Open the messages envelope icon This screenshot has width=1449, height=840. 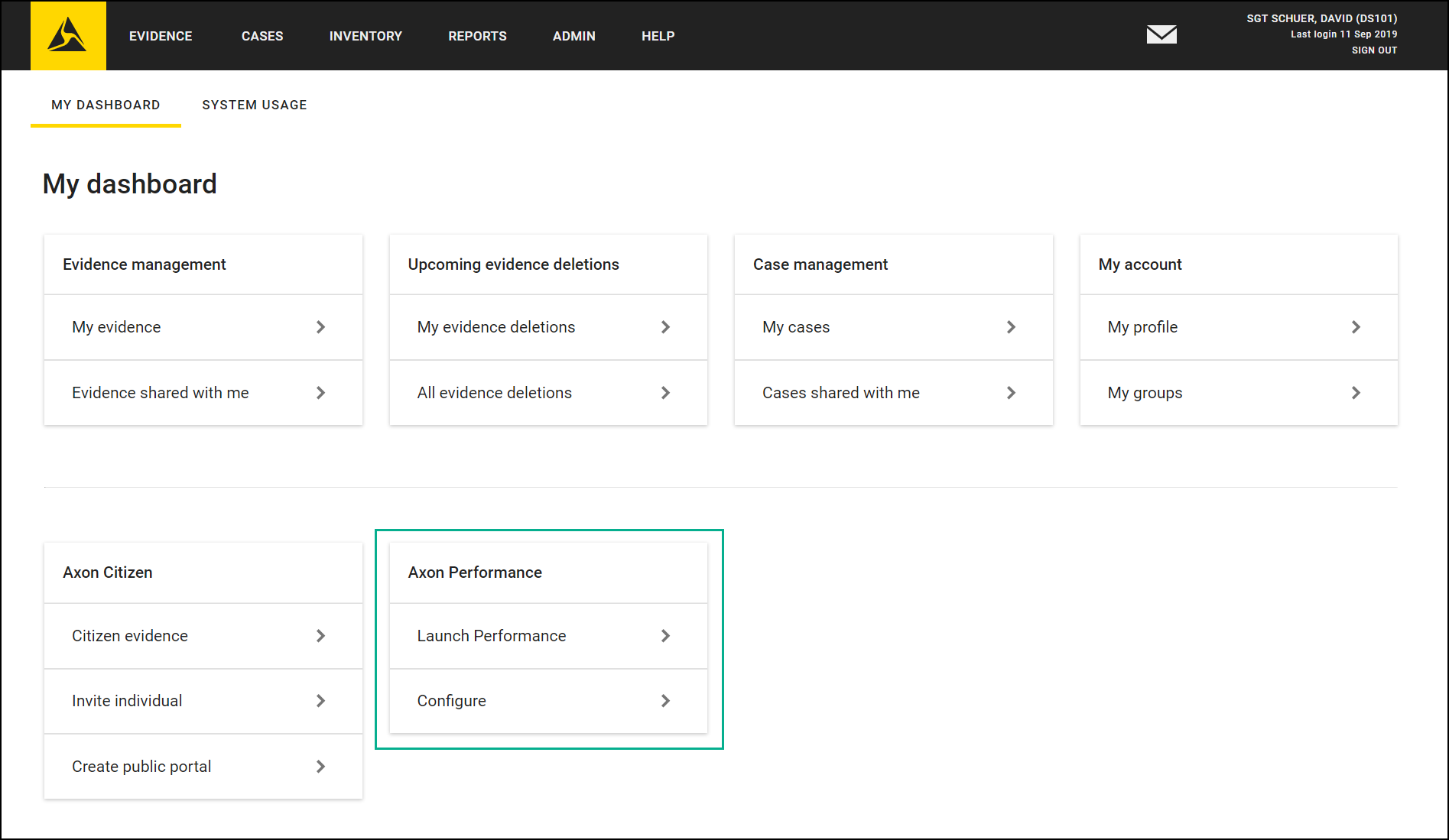tap(1161, 34)
